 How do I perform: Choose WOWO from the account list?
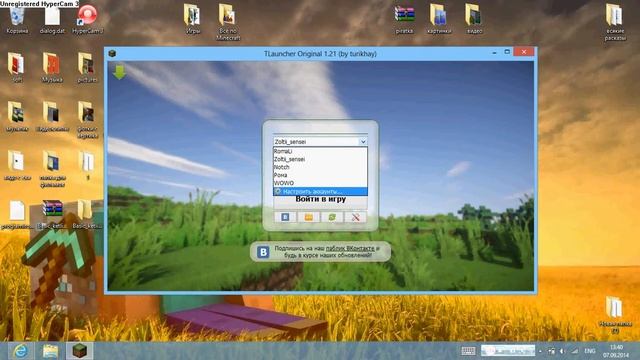pyautogui.click(x=320, y=183)
